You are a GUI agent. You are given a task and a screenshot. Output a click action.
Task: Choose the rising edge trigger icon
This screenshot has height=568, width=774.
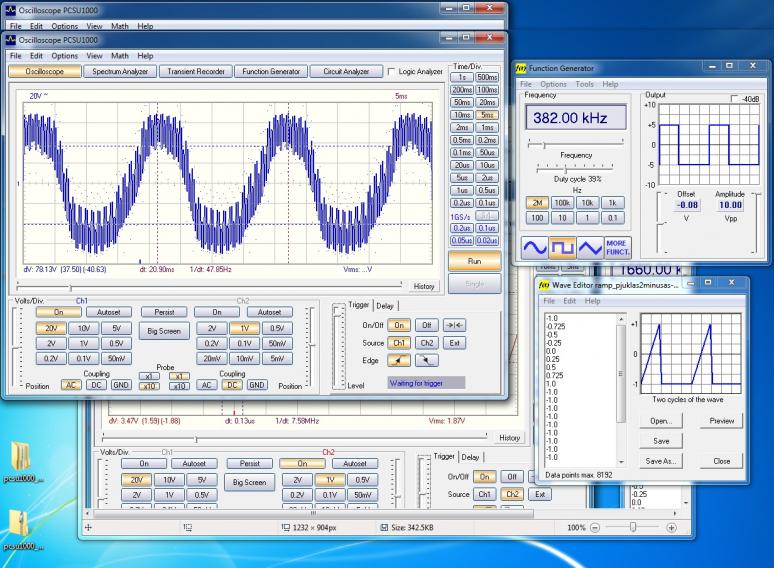pyautogui.click(x=399, y=360)
